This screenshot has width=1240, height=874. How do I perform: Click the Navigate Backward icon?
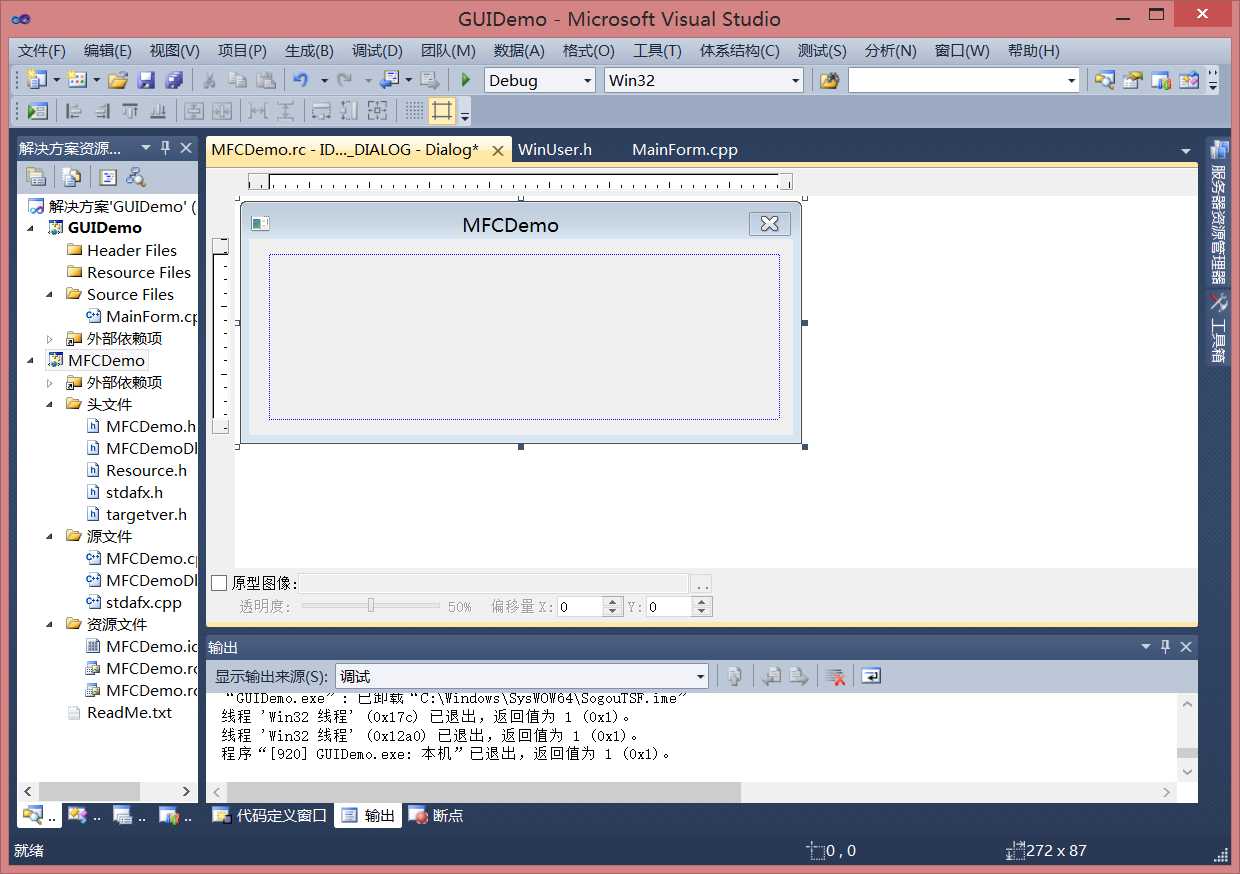[390, 80]
